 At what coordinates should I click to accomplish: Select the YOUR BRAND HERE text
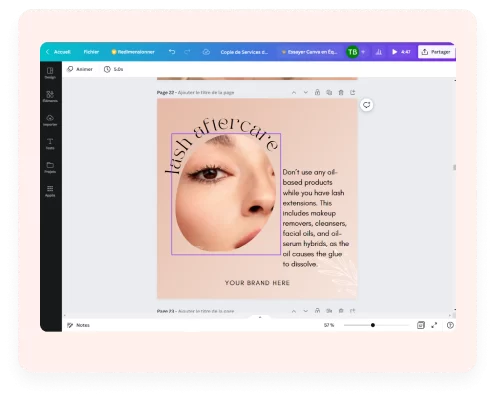click(x=257, y=283)
